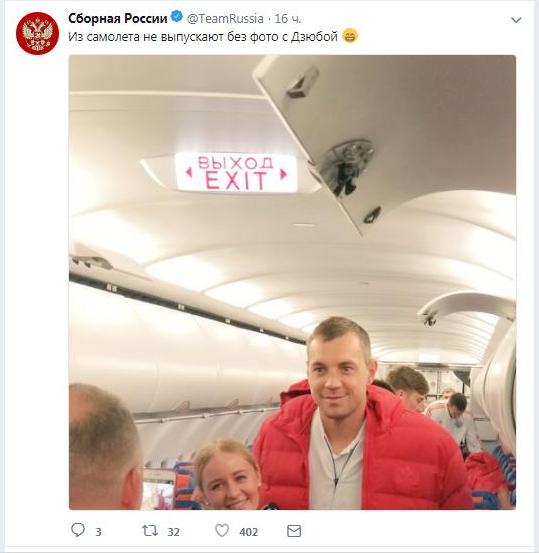539x553 pixels.
Task: Click the @TeamRussia handle
Action: pos(225,19)
